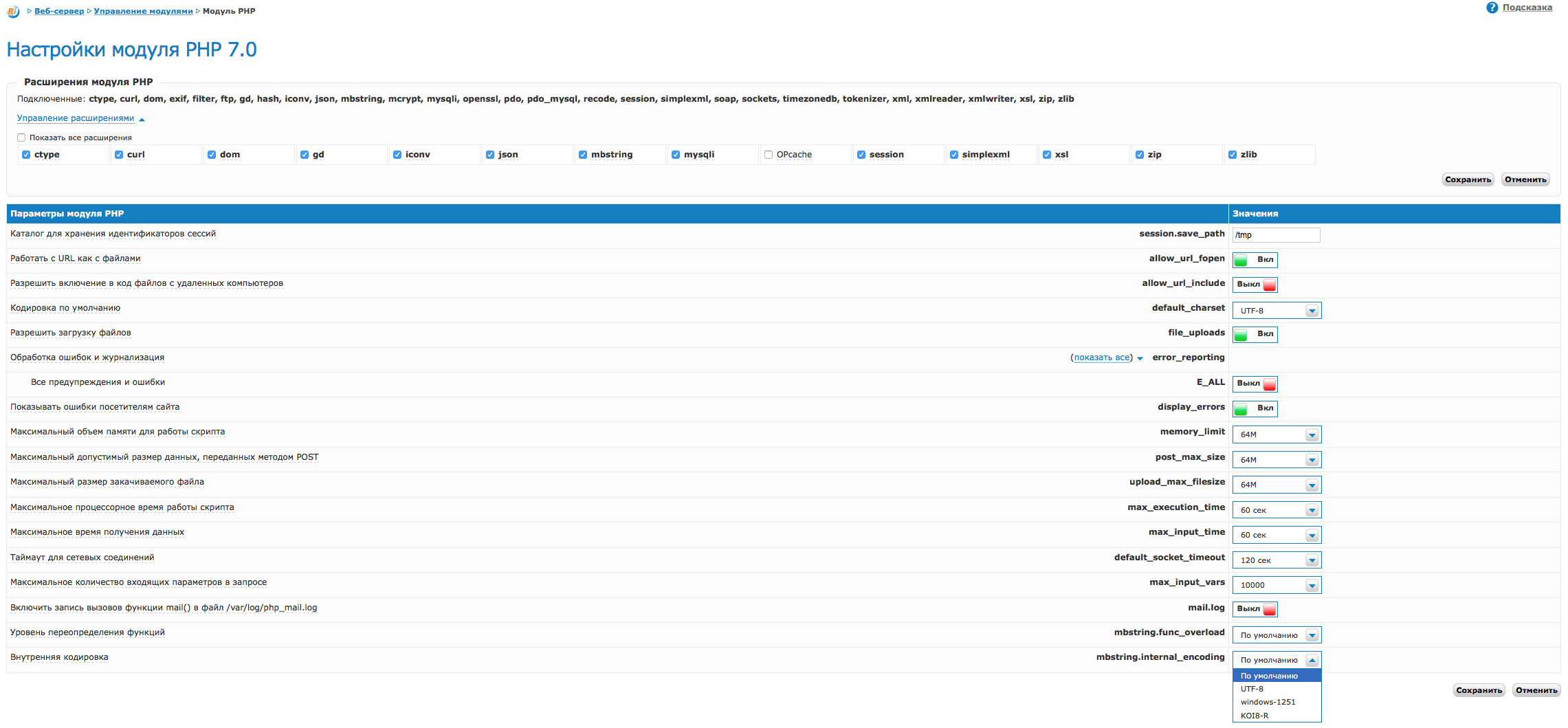Image resolution: width=1568 pixels, height=728 pixels.
Task: Open the default_socket_timeout dropdown
Action: (1277, 560)
